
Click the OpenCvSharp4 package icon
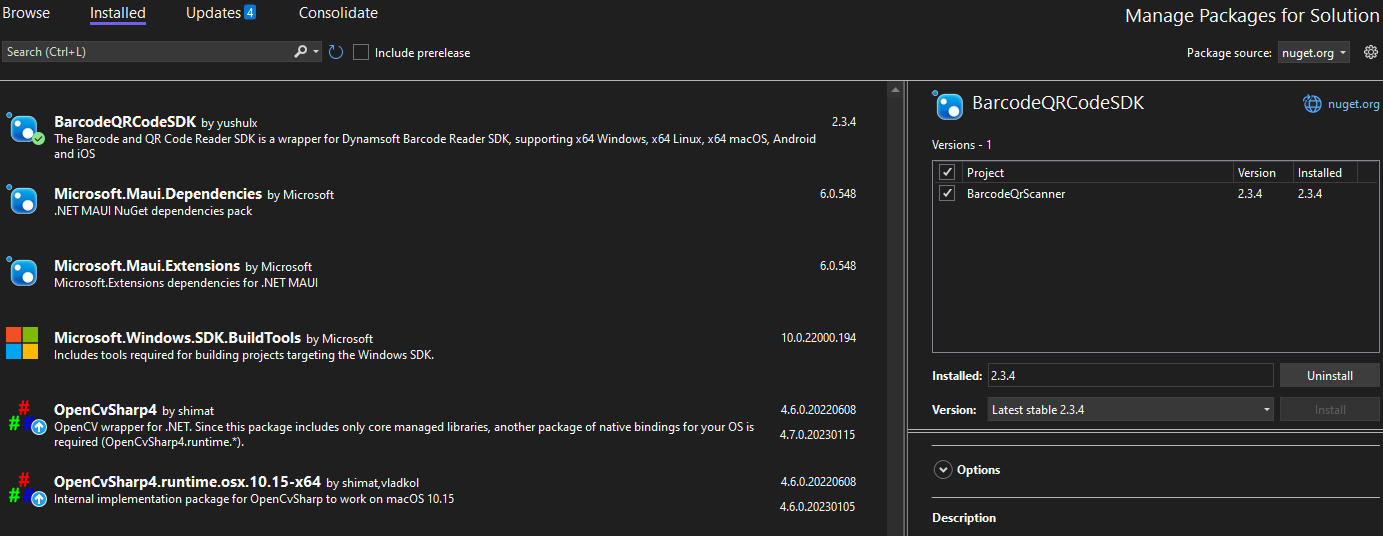pyautogui.click(x=26, y=416)
